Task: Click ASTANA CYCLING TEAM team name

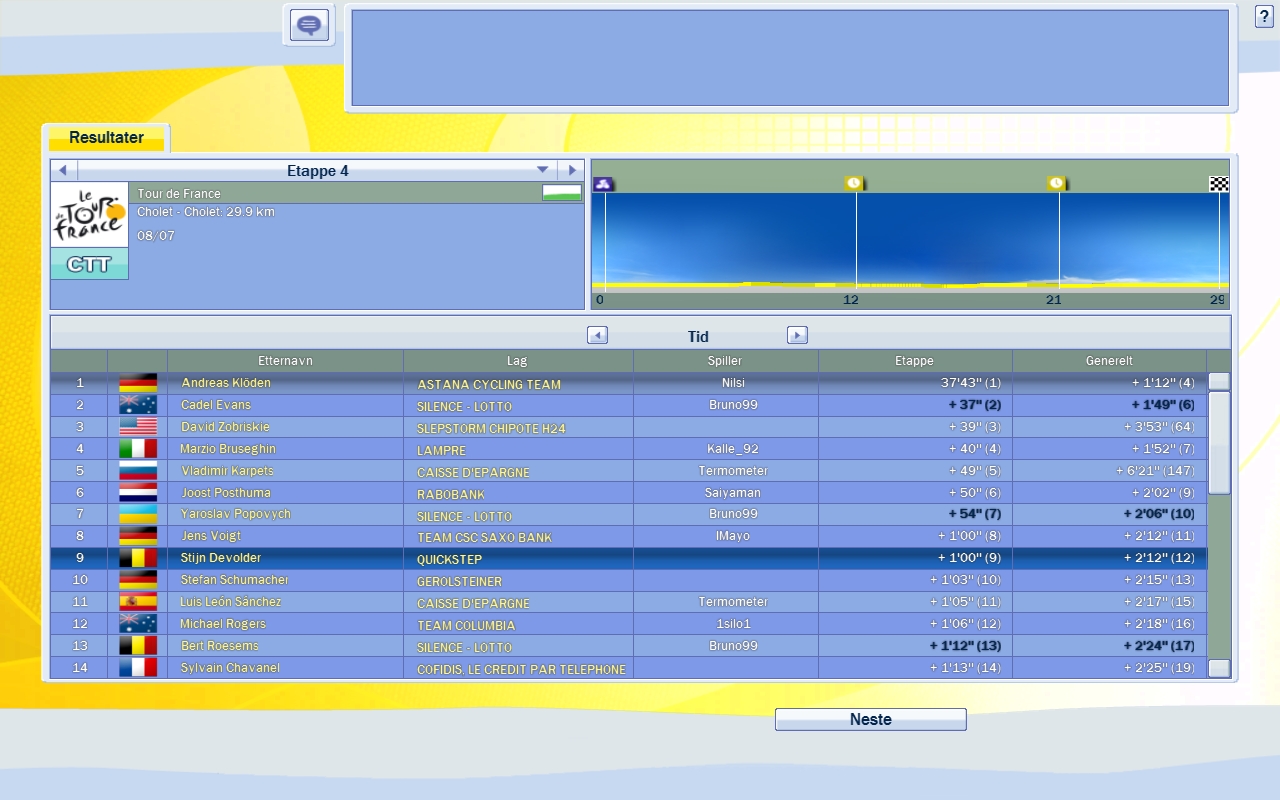Action: [489, 385]
